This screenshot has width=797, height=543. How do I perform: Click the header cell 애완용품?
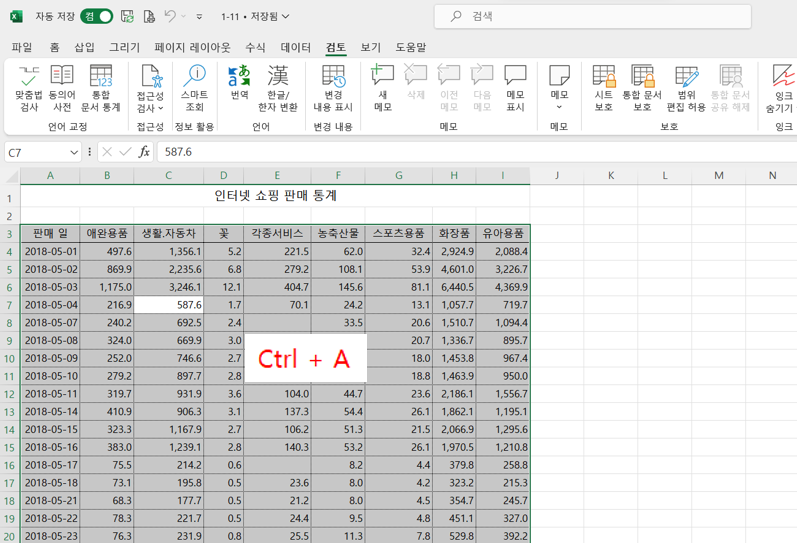[107, 233]
